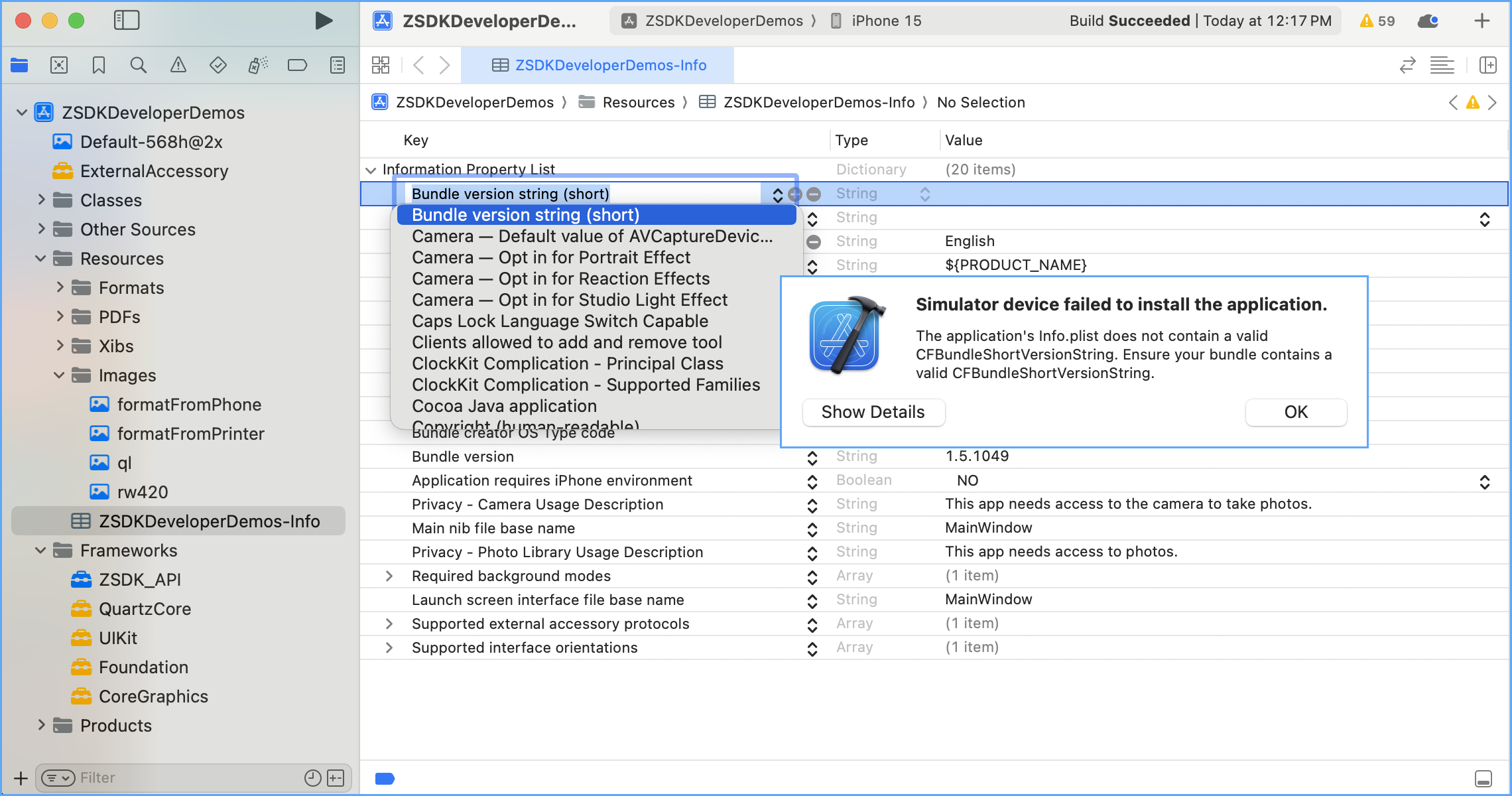Screen dimensions: 1512x796
Task: Select the ZSDKDeveloperDemos-Info editor tab
Action: [x=598, y=65]
